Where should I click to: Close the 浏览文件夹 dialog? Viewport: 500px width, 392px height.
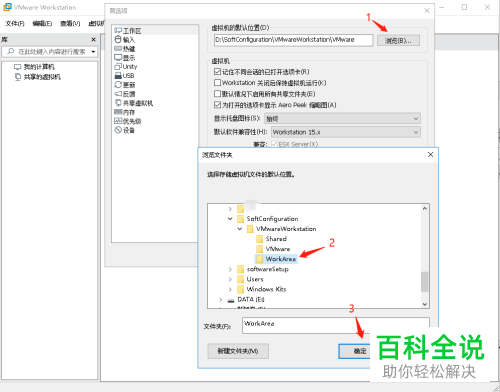tap(430, 155)
